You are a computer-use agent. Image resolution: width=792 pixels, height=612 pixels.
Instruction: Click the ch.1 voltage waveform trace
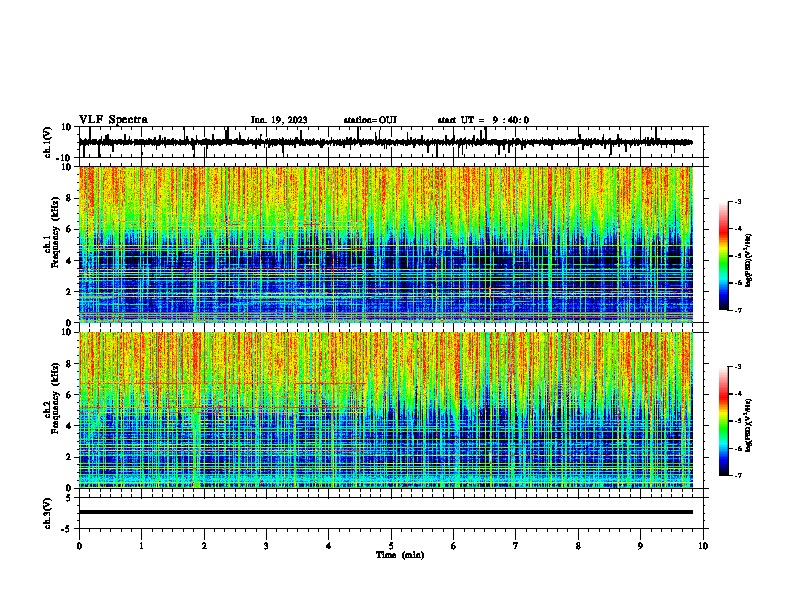click(385, 142)
